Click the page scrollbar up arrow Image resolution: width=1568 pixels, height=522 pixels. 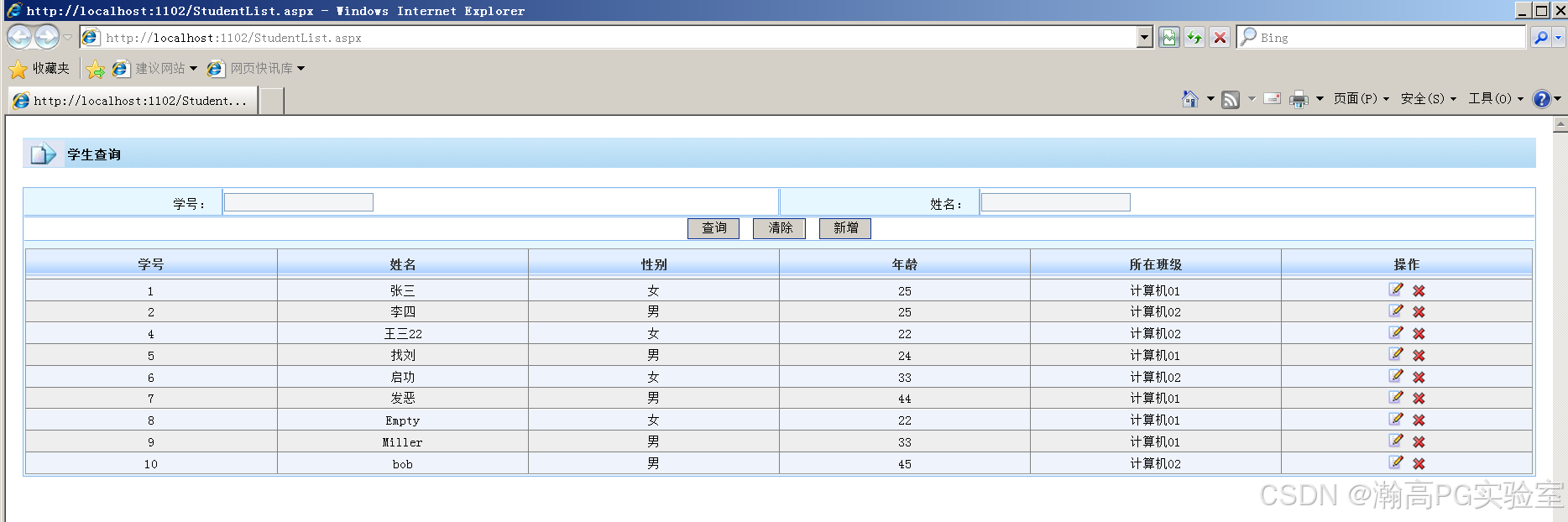coord(1560,125)
